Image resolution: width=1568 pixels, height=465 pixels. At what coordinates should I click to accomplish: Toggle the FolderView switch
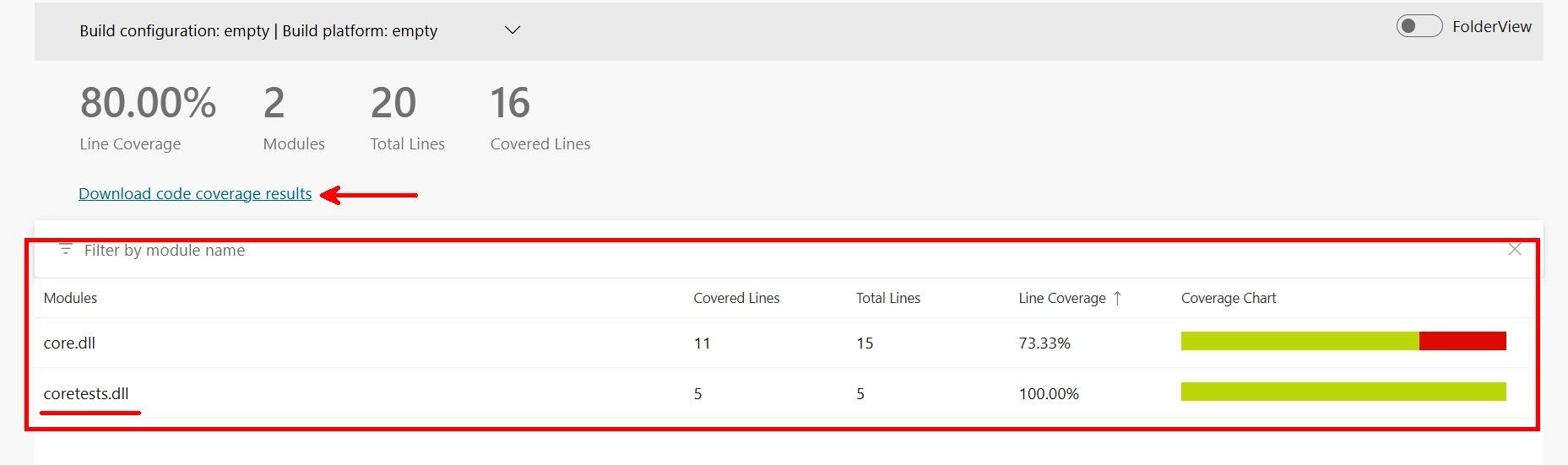[x=1419, y=26]
